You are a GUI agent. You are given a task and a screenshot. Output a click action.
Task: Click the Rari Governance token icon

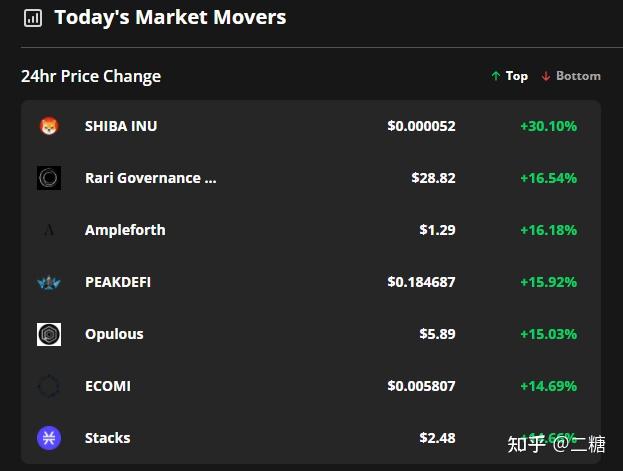(x=49, y=178)
